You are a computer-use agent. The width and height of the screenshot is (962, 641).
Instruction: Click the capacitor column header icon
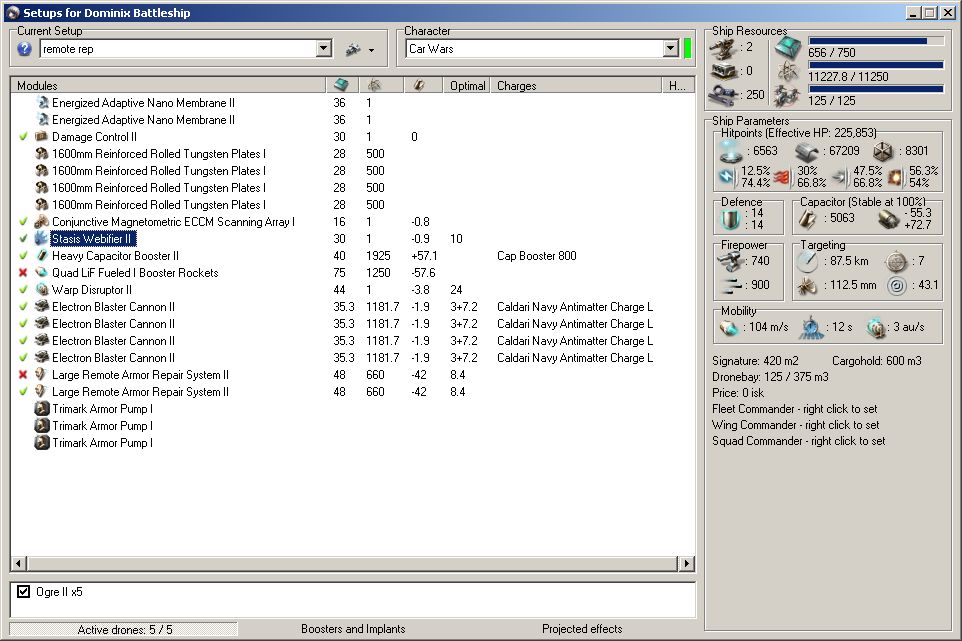point(419,86)
